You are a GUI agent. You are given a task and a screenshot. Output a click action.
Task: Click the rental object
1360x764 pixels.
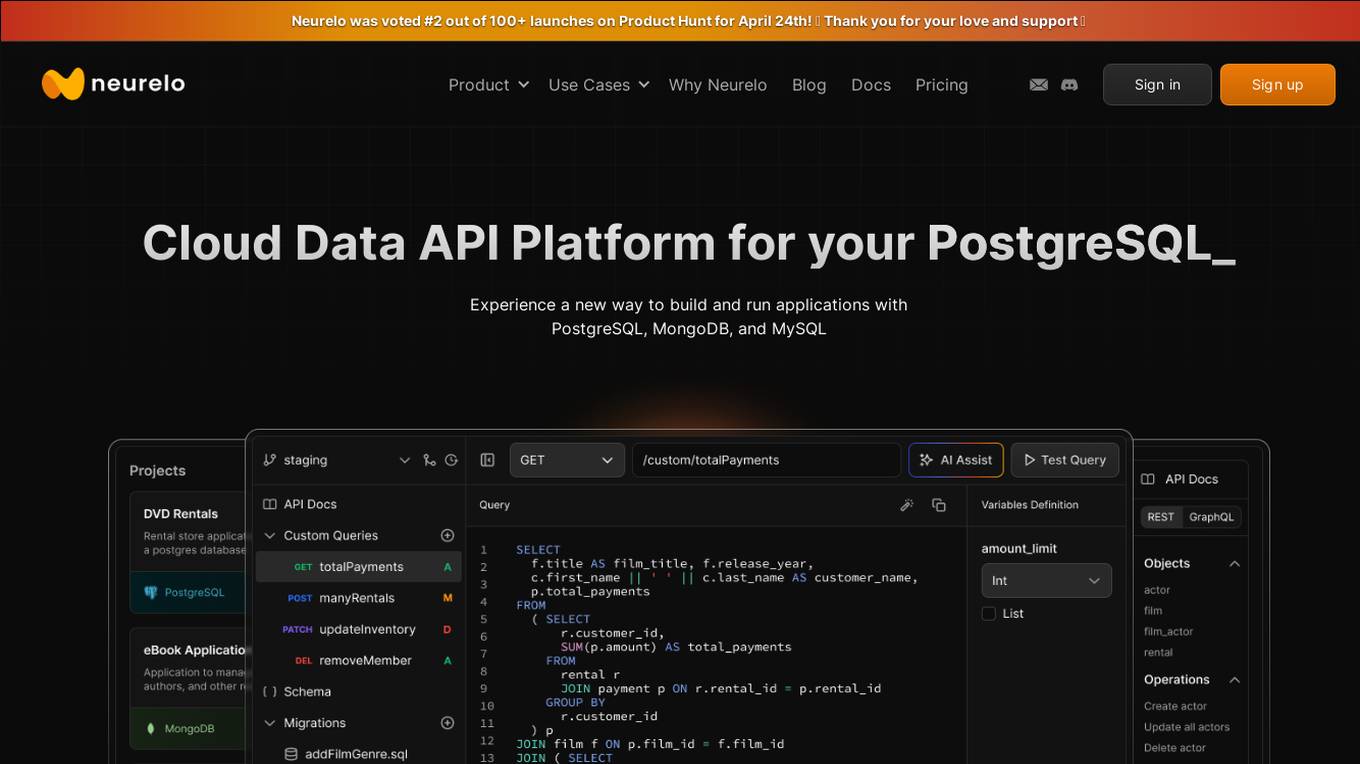tap(1159, 653)
